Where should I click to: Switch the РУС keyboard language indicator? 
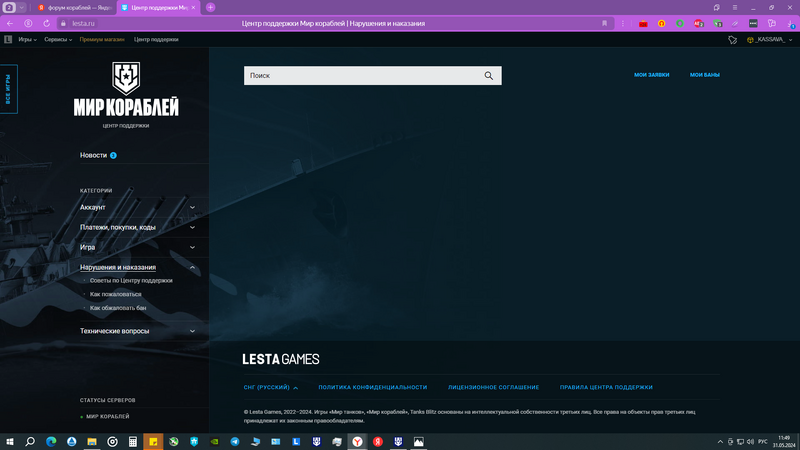coord(763,441)
